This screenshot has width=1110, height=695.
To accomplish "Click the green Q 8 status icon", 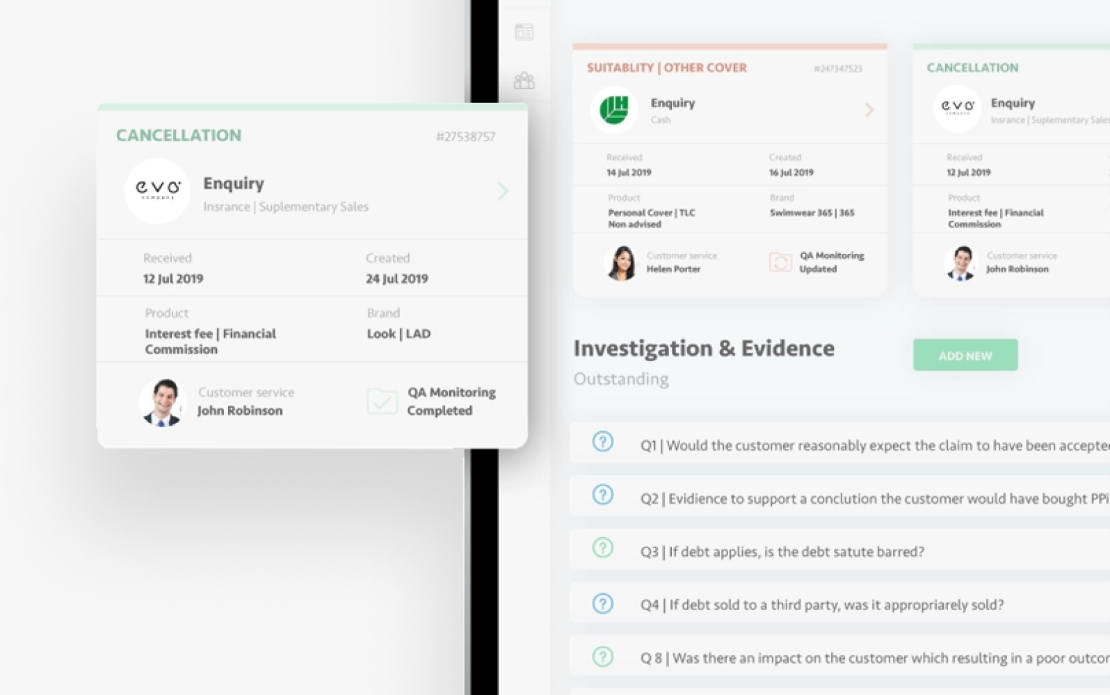I will point(602,656).
